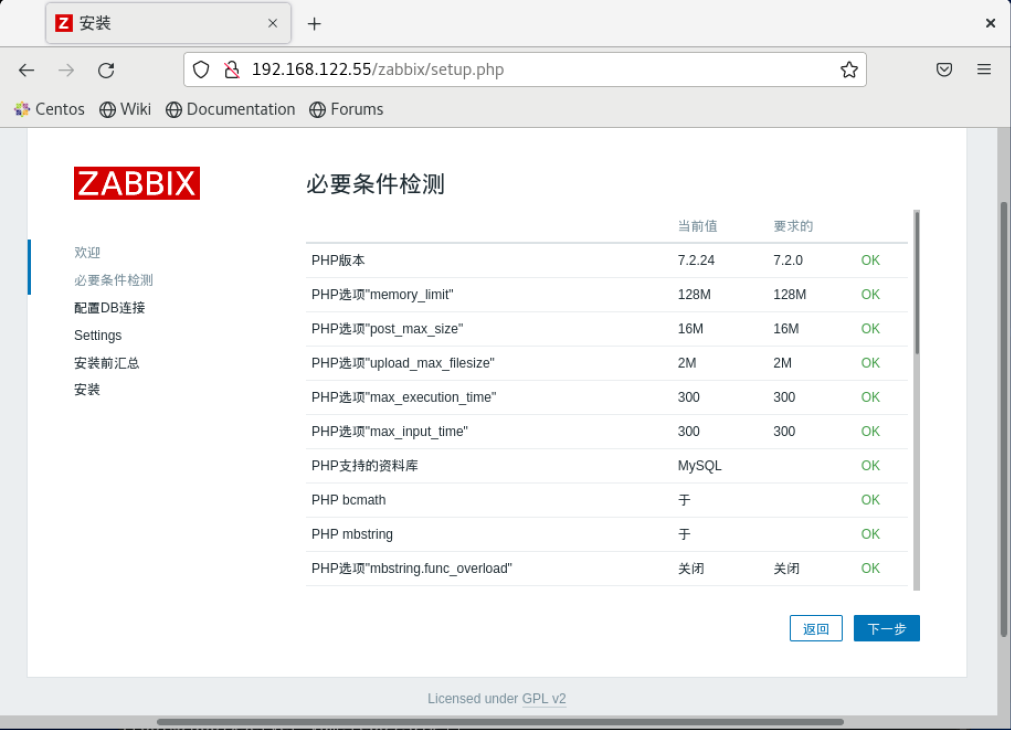Click the PHP mbstring row label
Screen dimensions: 1011x730
[352, 534]
